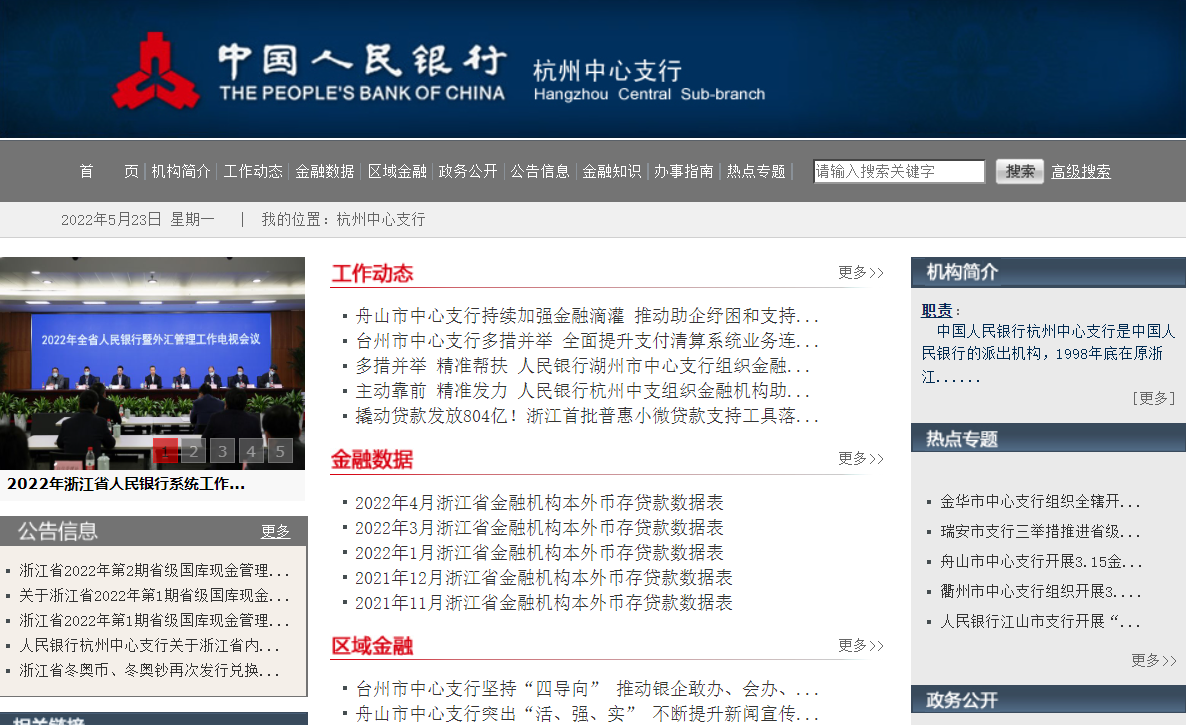The width and height of the screenshot is (1187, 725).
Task: Click the 杭州中心支行 banner title text
Action: coord(607,71)
